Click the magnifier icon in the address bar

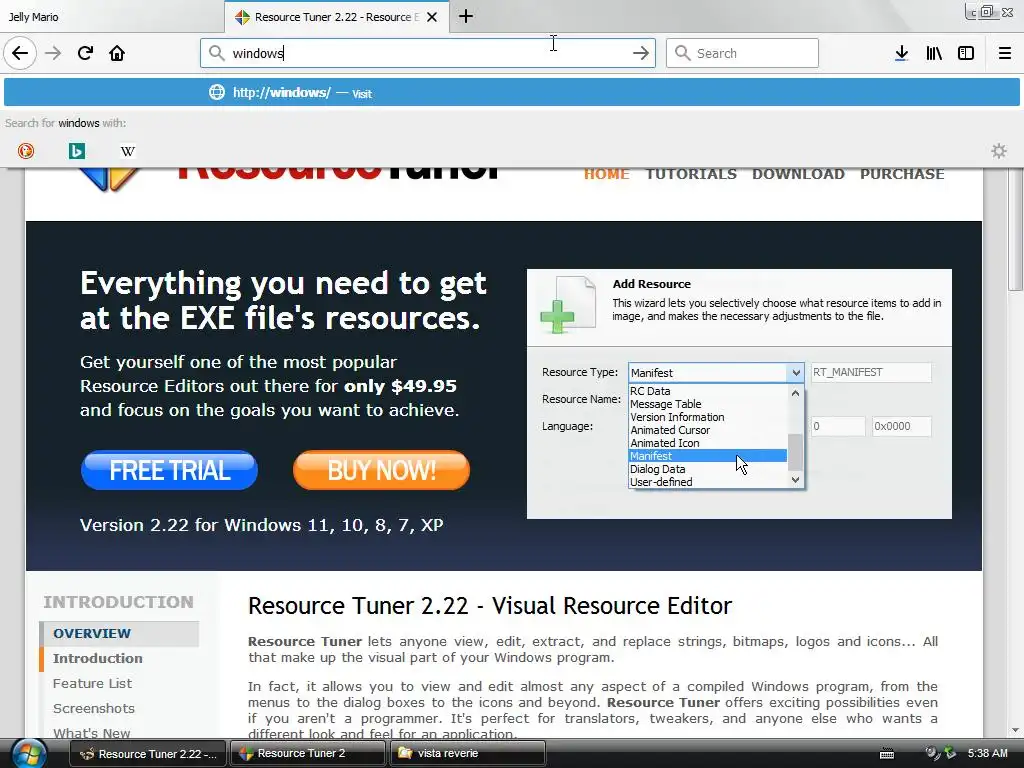216,53
